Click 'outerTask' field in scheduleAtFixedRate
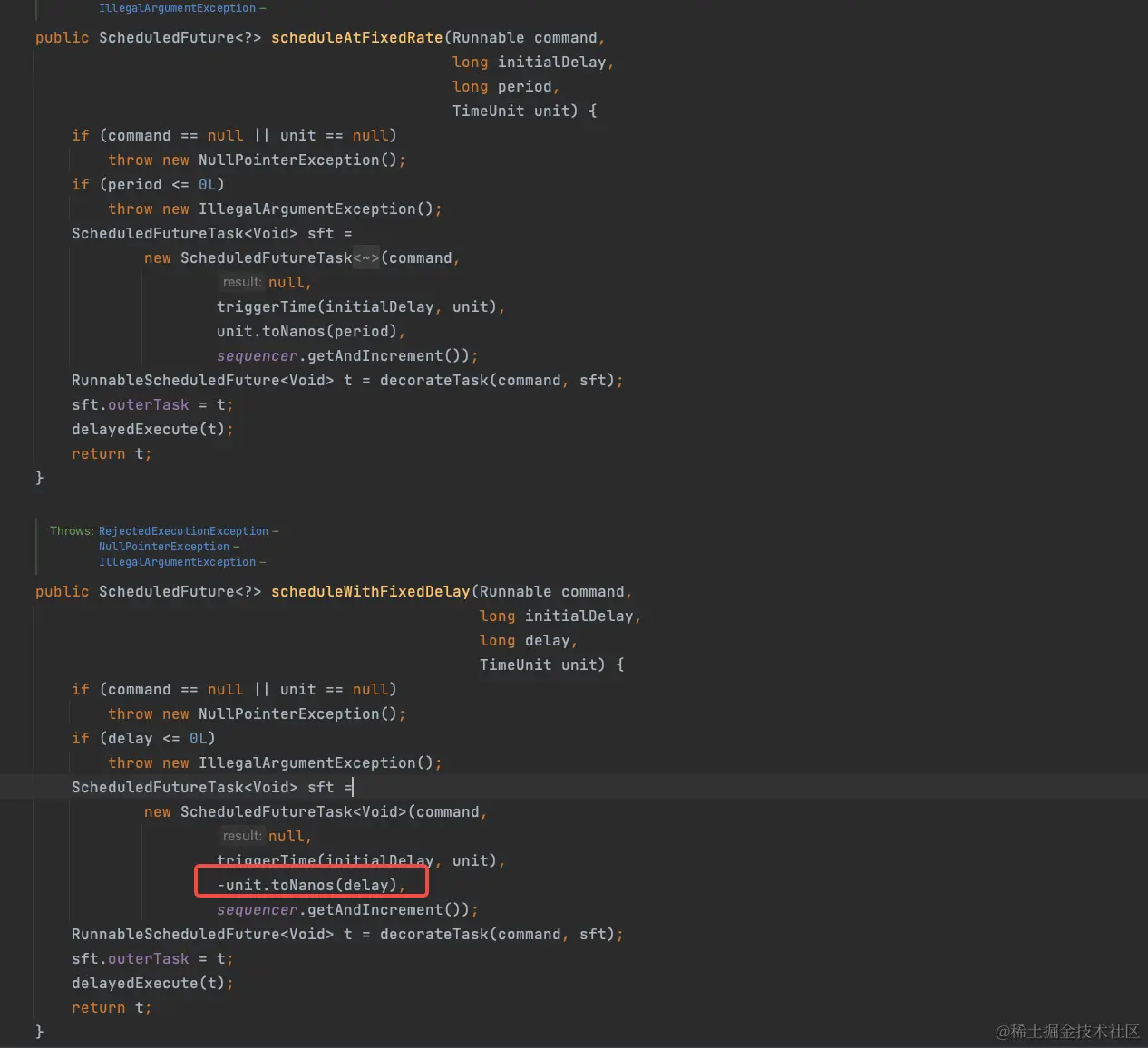1148x1048 pixels. [x=148, y=405]
